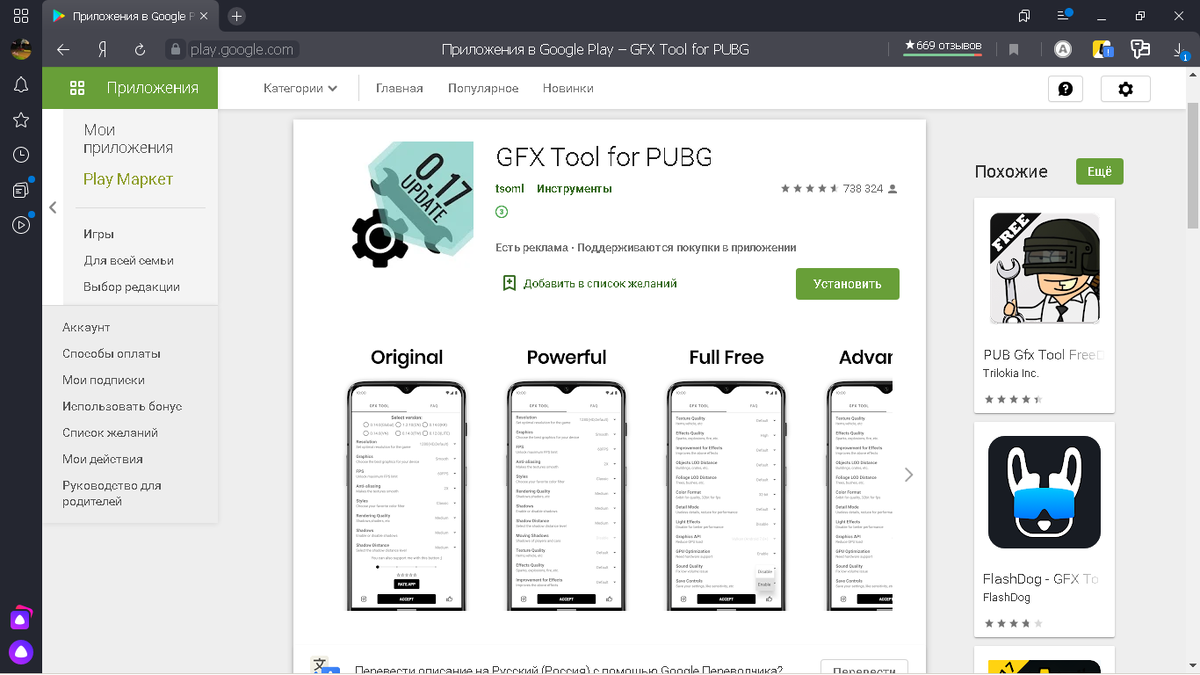The width and height of the screenshot is (1200, 675).
Task: Open the video play icon in sidebar
Action: pyautogui.click(x=21, y=225)
